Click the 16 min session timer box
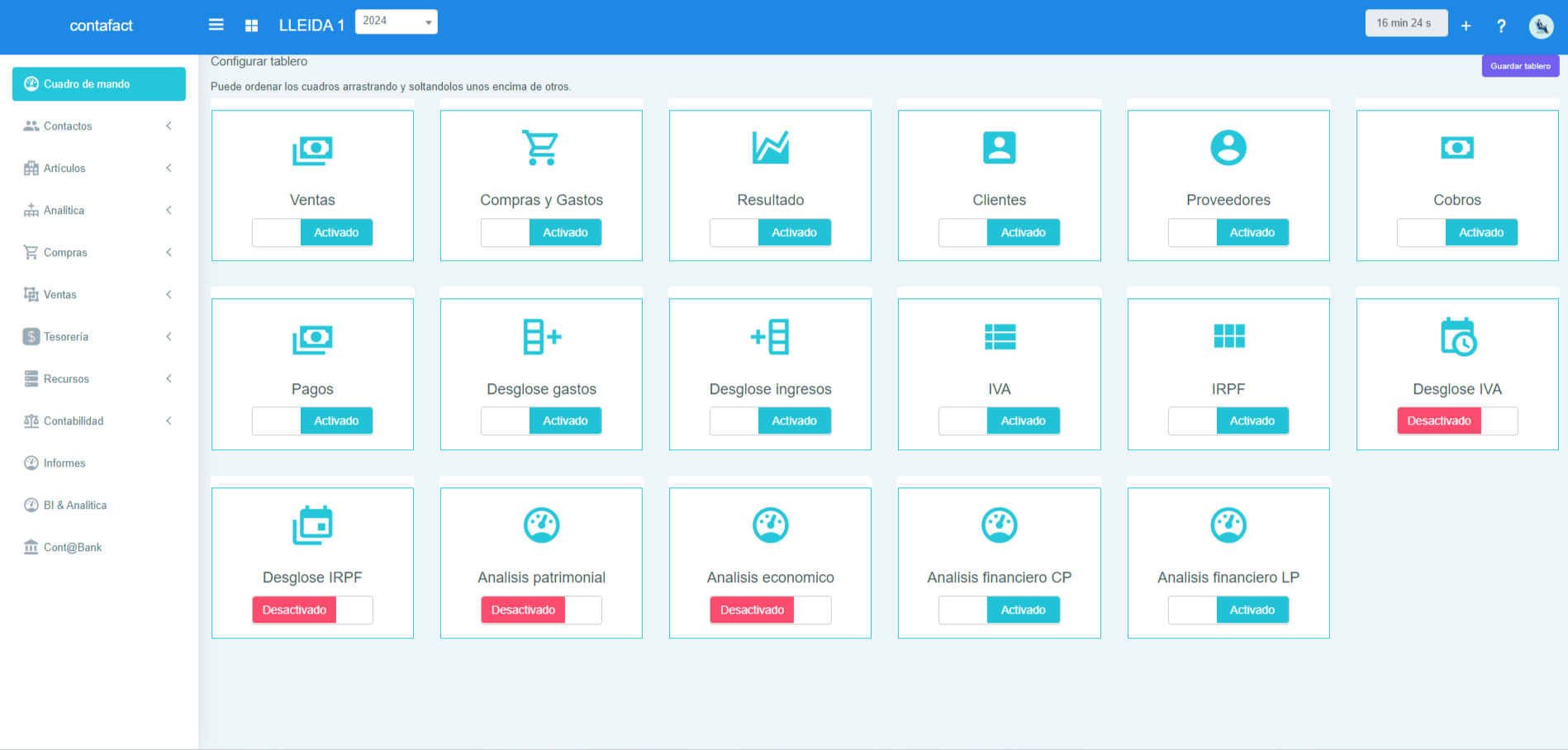1568x750 pixels. click(x=1405, y=23)
